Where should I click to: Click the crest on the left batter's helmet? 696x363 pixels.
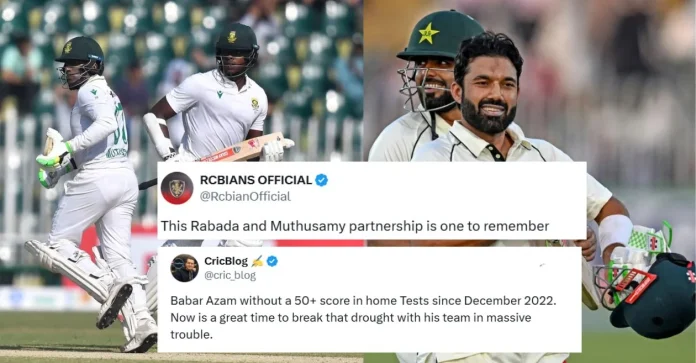(x=68, y=47)
